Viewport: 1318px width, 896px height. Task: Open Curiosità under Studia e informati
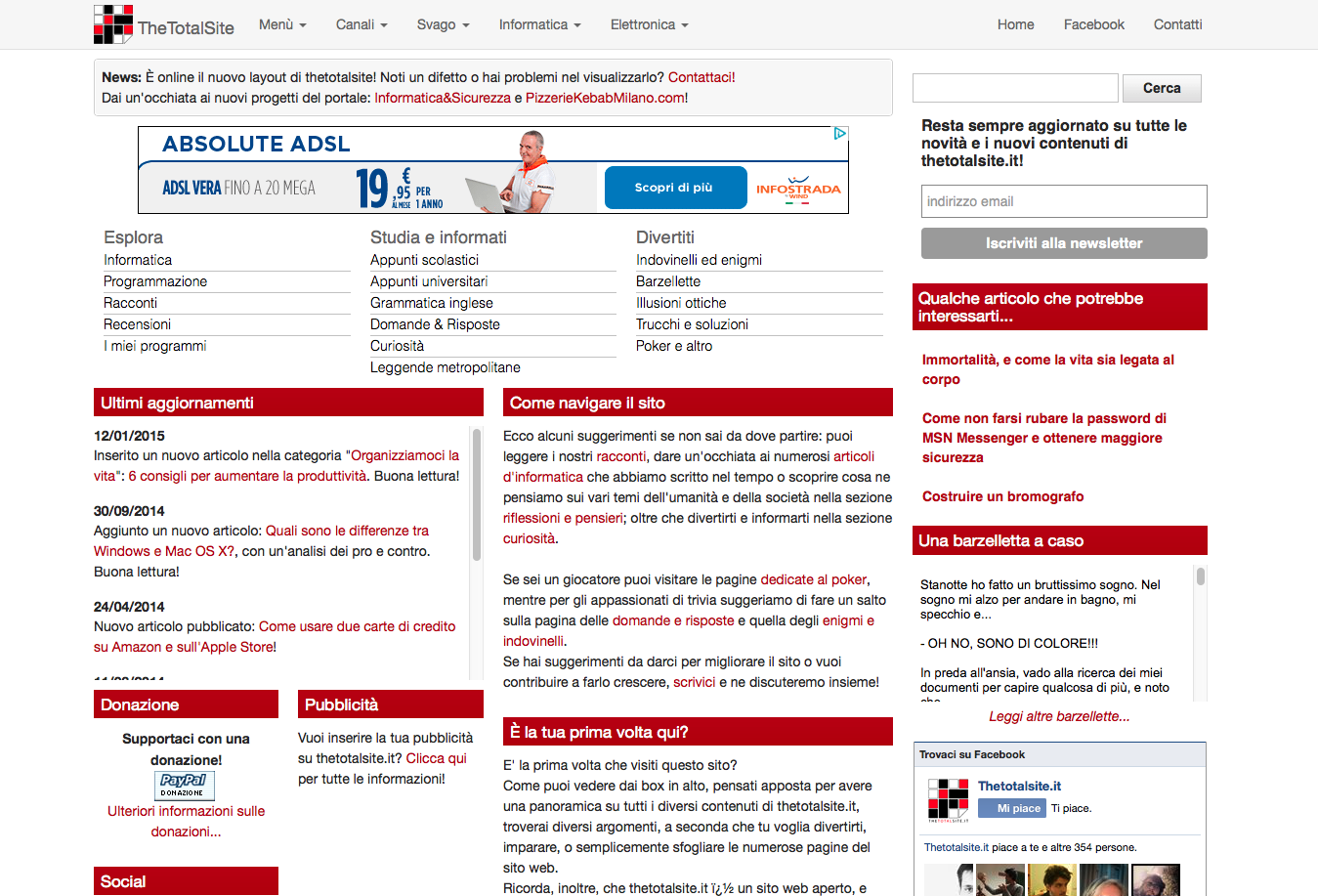coord(397,346)
